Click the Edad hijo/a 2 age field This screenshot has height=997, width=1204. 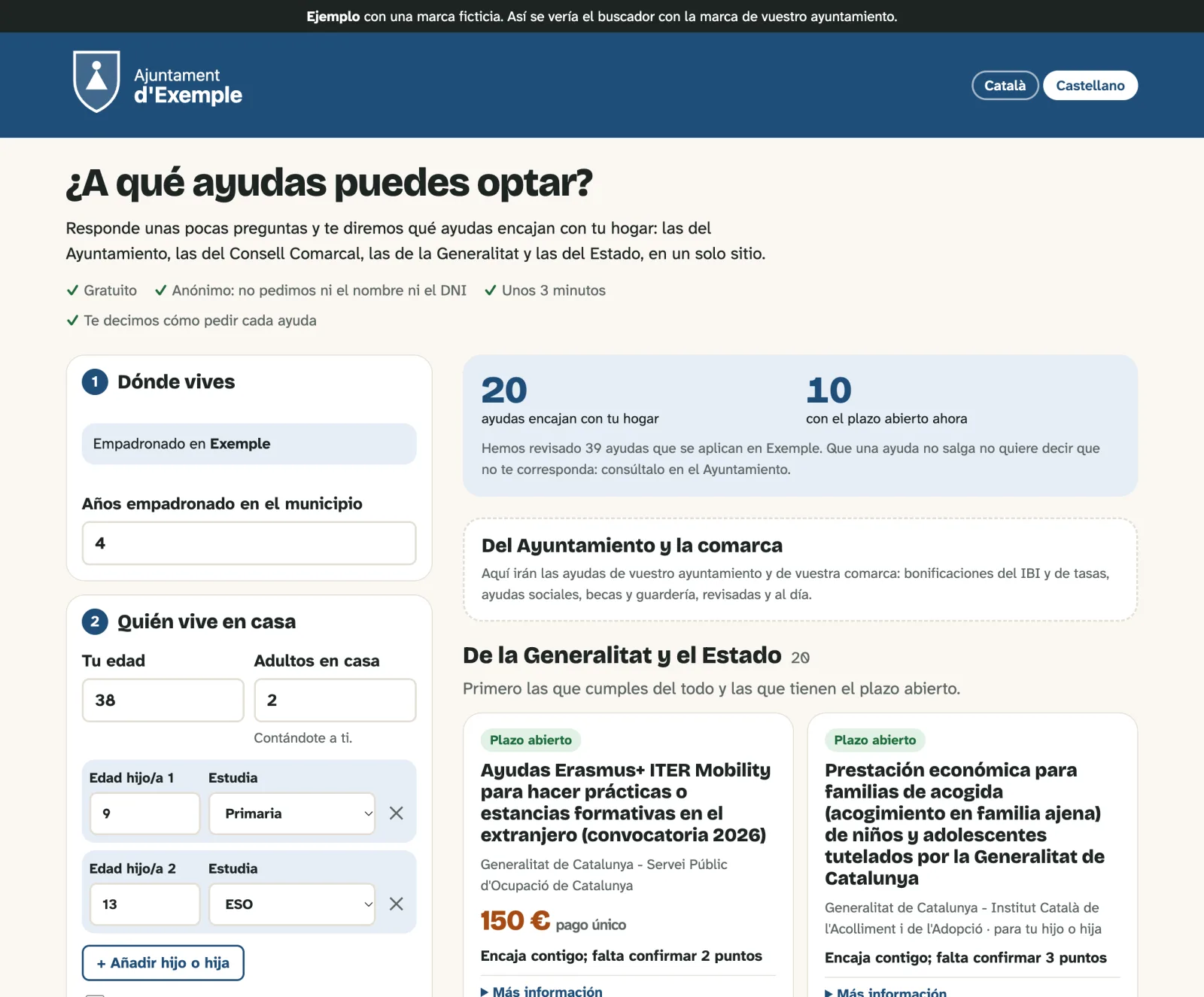point(145,904)
